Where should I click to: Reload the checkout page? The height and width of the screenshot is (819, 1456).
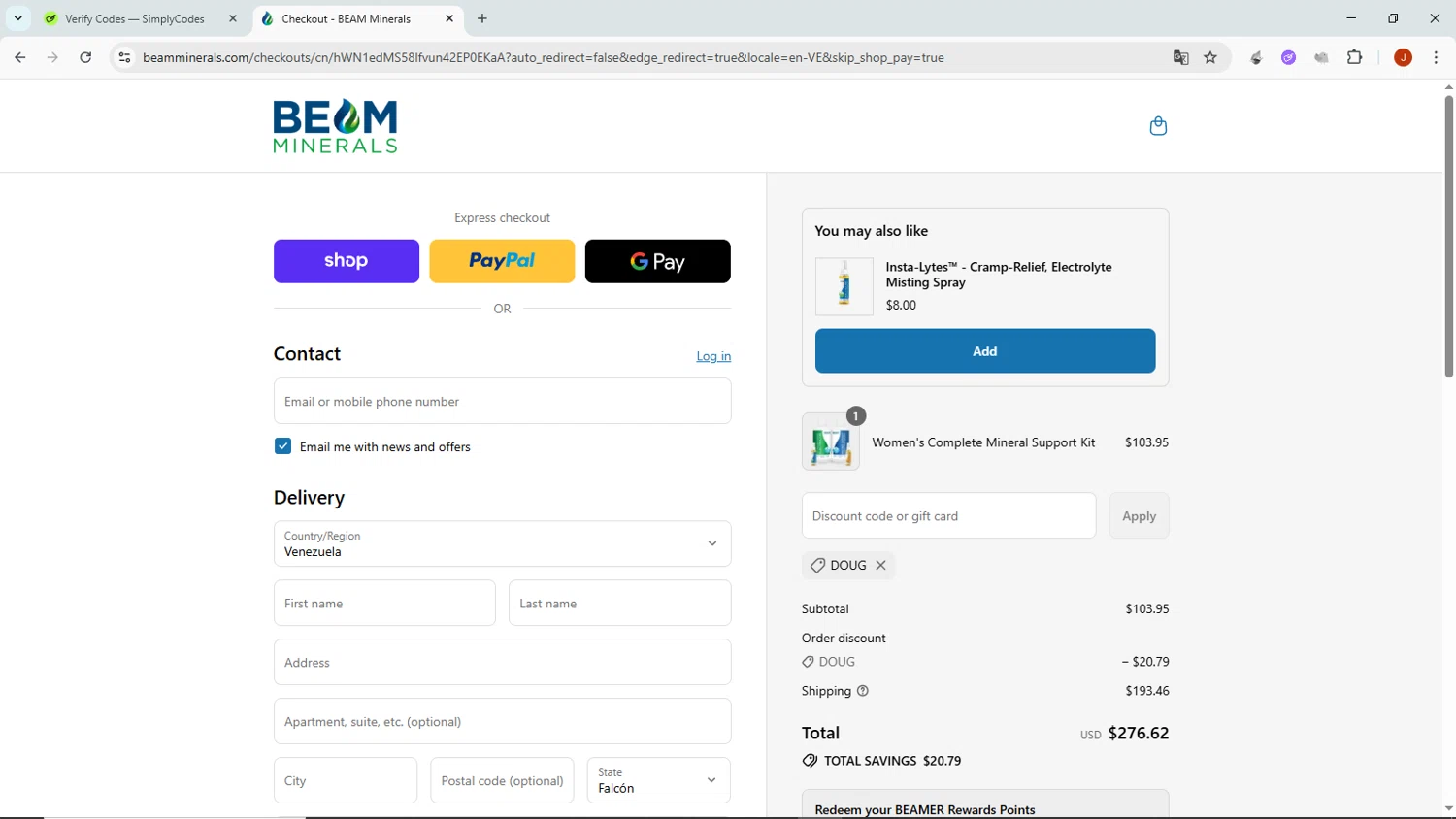click(85, 57)
